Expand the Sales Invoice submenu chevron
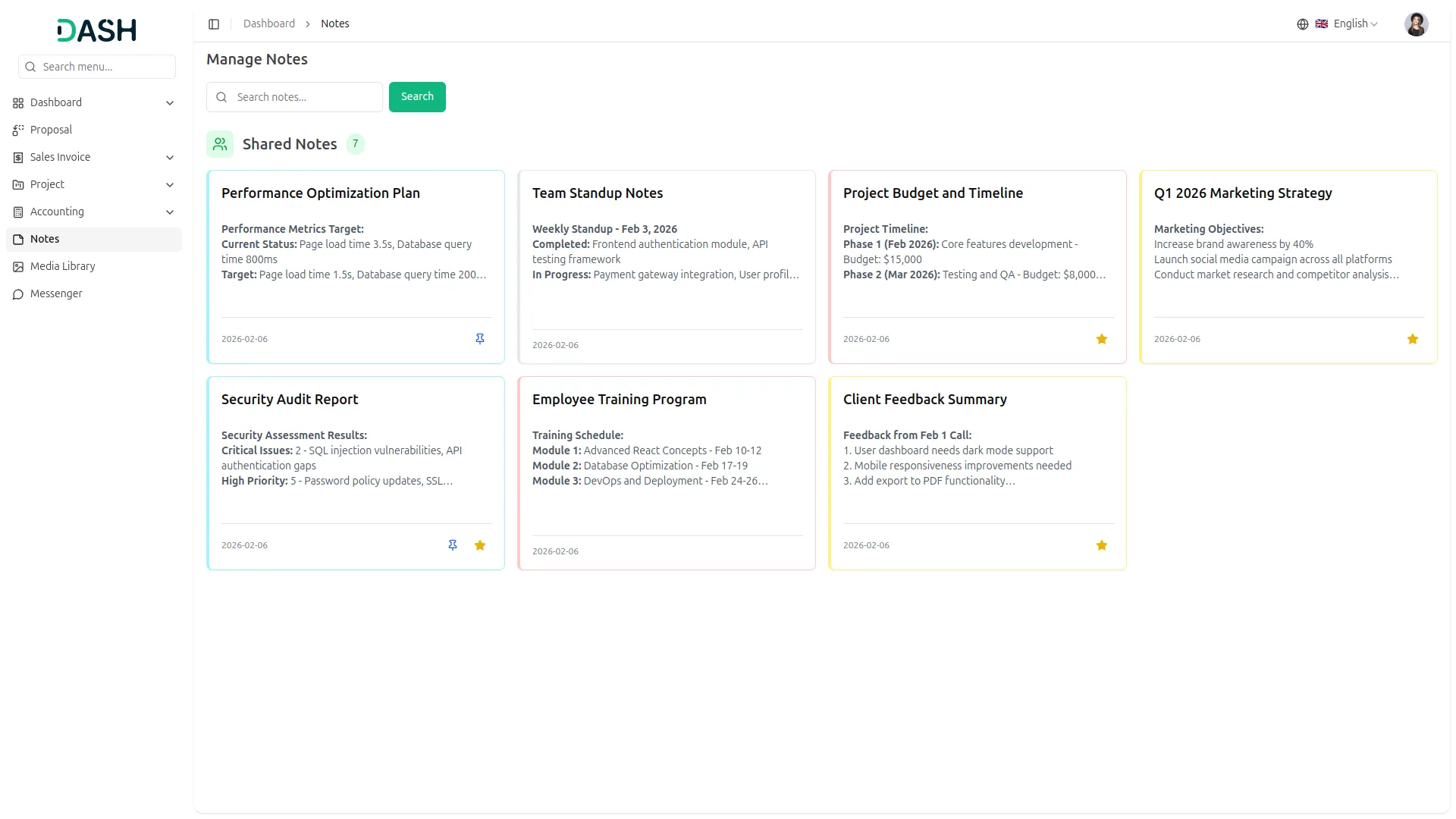 click(x=170, y=158)
